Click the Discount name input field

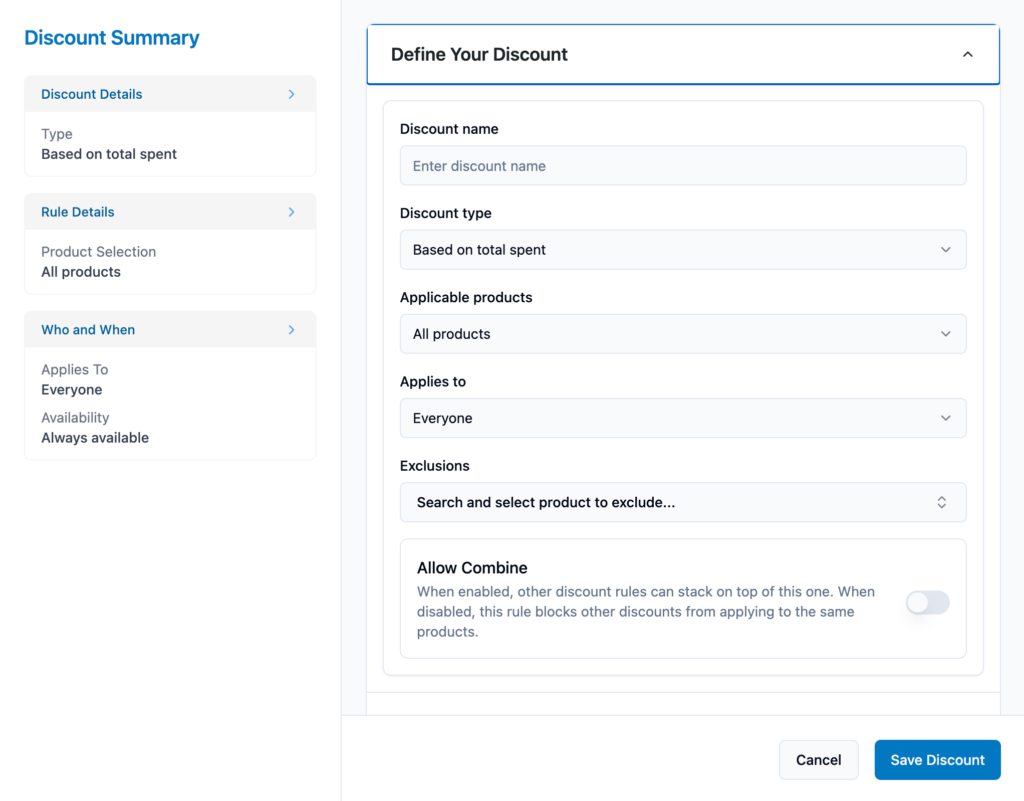click(683, 166)
